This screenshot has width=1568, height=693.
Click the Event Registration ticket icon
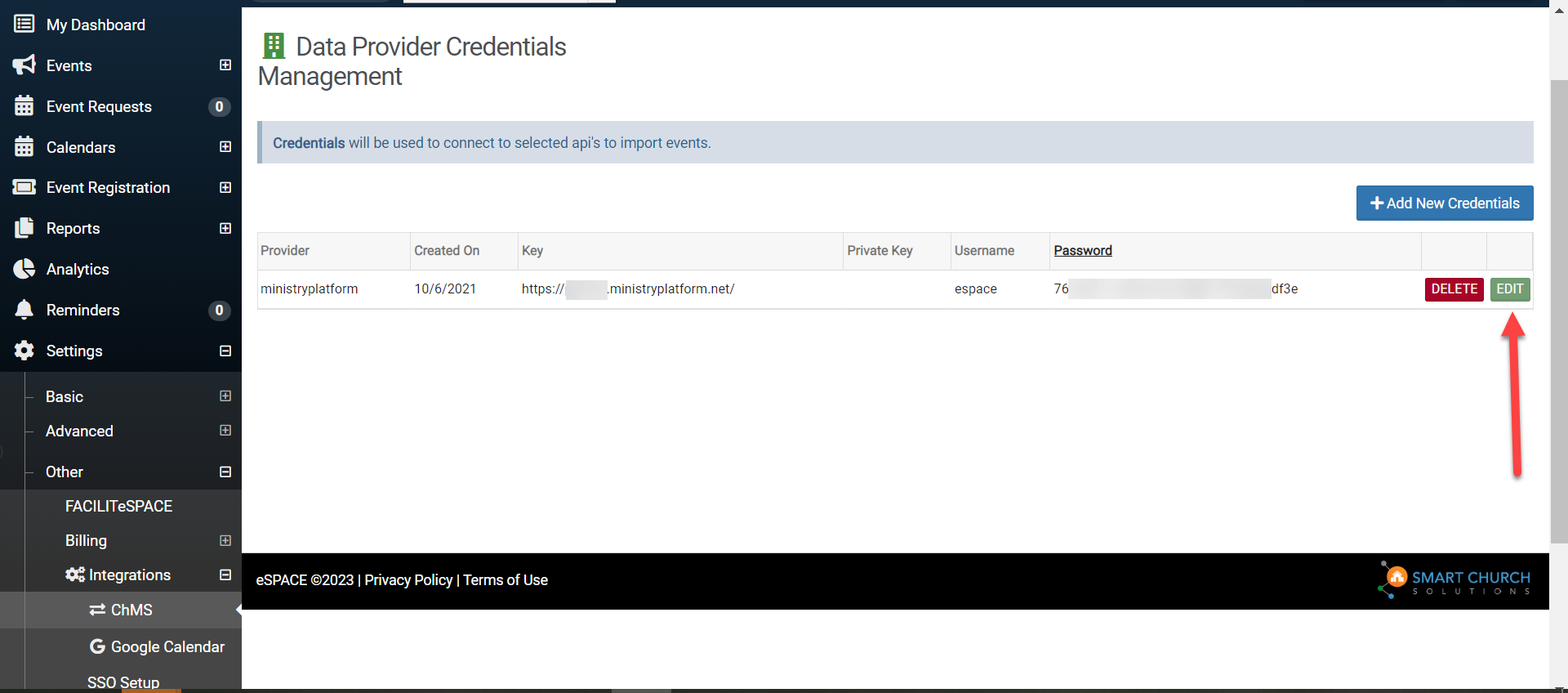(x=24, y=187)
